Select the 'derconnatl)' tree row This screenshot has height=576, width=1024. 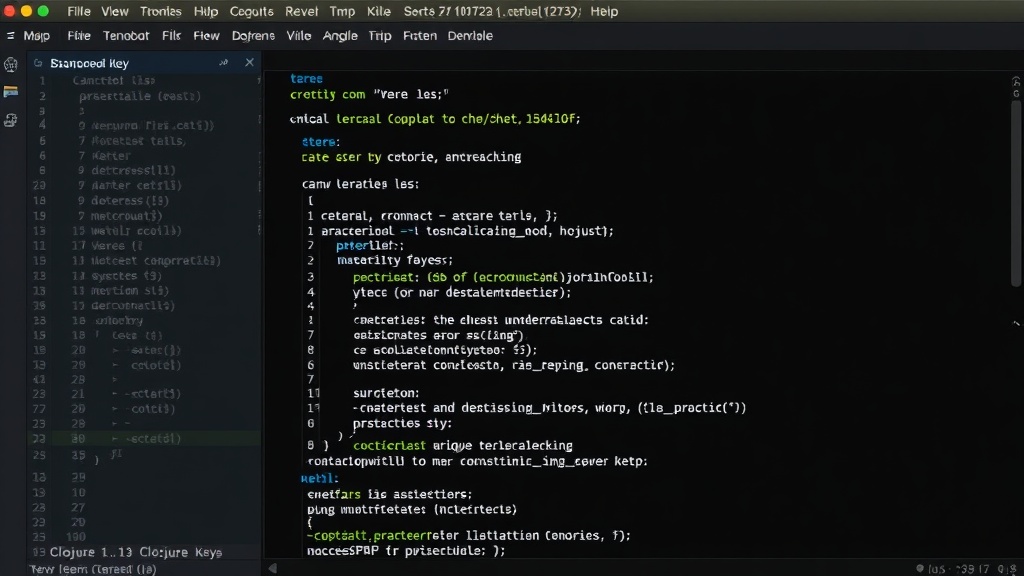click(x=133, y=306)
